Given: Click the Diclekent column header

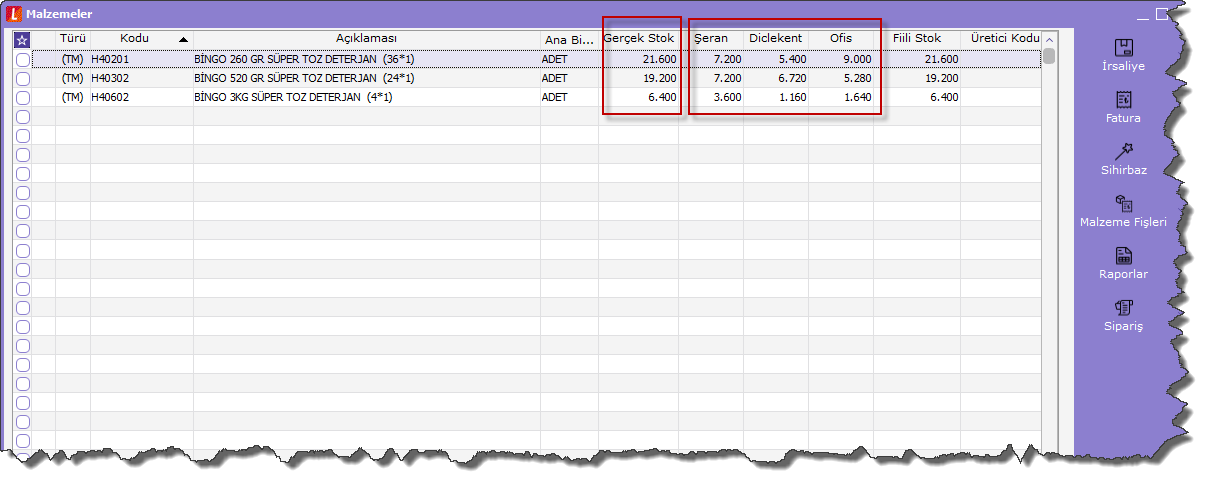Looking at the screenshot, I should (x=776, y=39).
